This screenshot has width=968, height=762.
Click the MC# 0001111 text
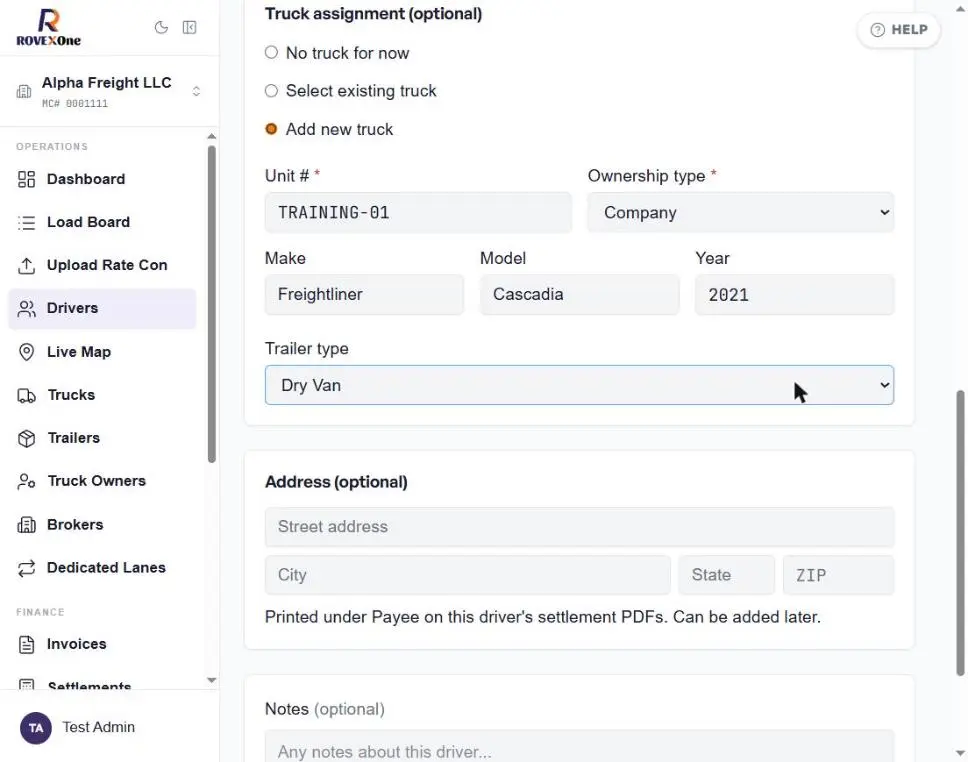coord(75,104)
